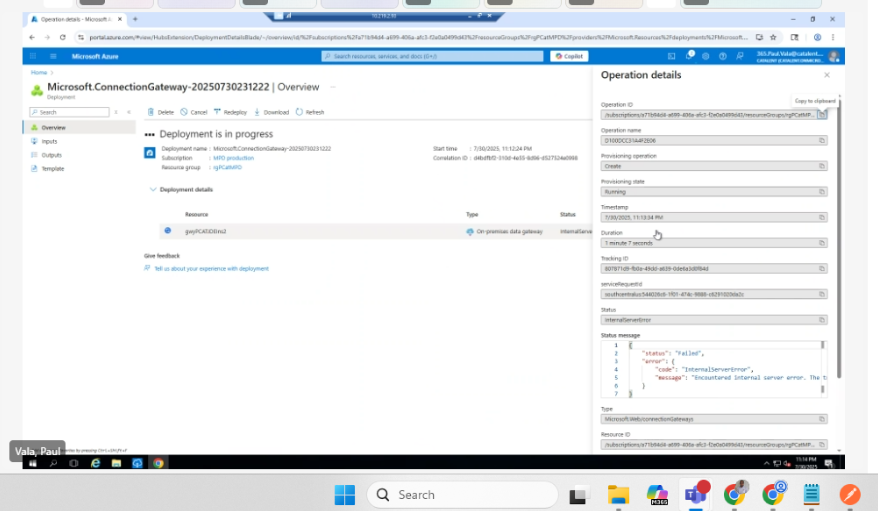This screenshot has width=878, height=511.
Task: Click the Status message JSON editor
Action: pyautogui.click(x=713, y=369)
